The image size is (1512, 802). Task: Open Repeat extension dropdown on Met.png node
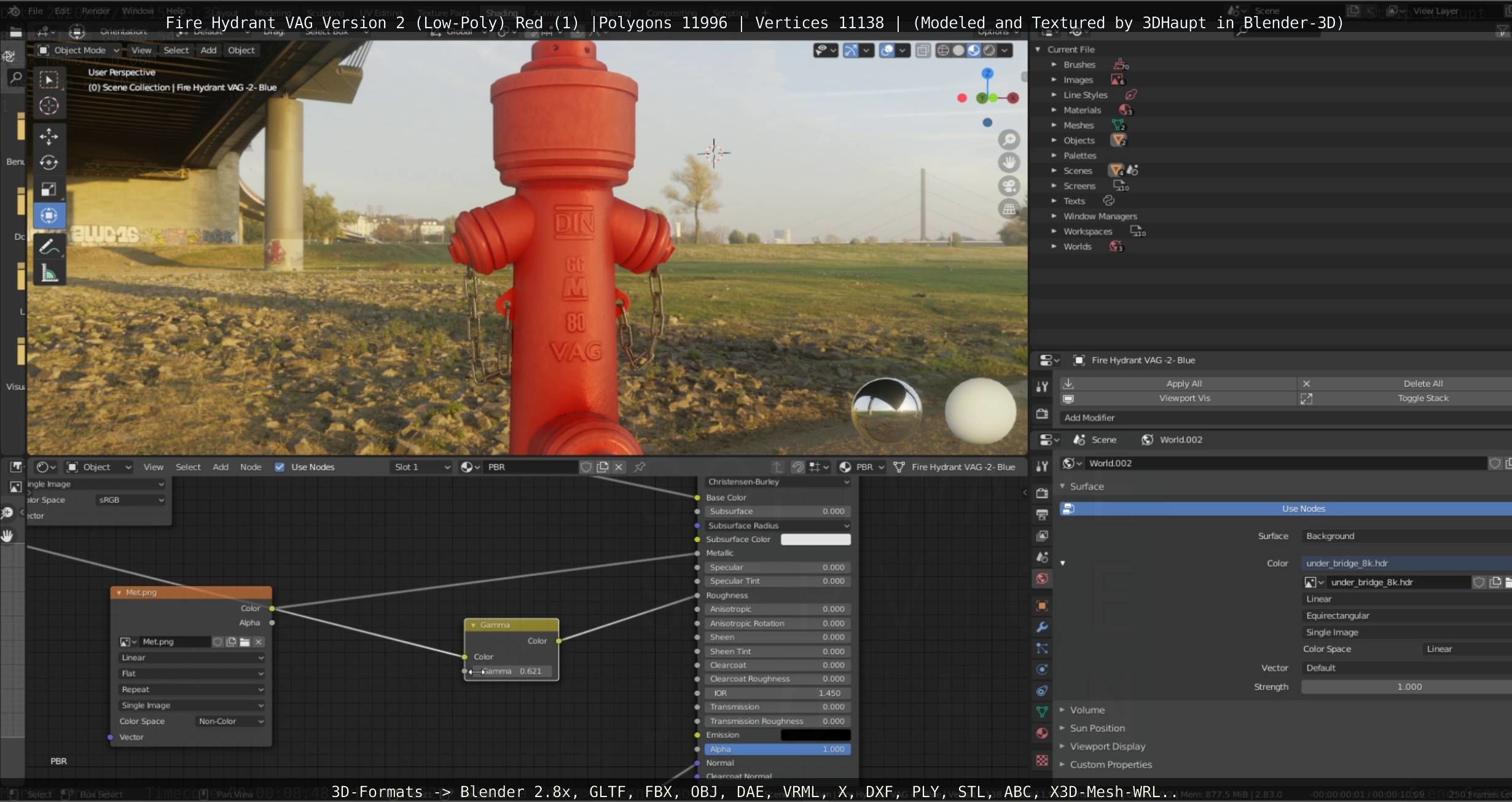click(x=192, y=690)
